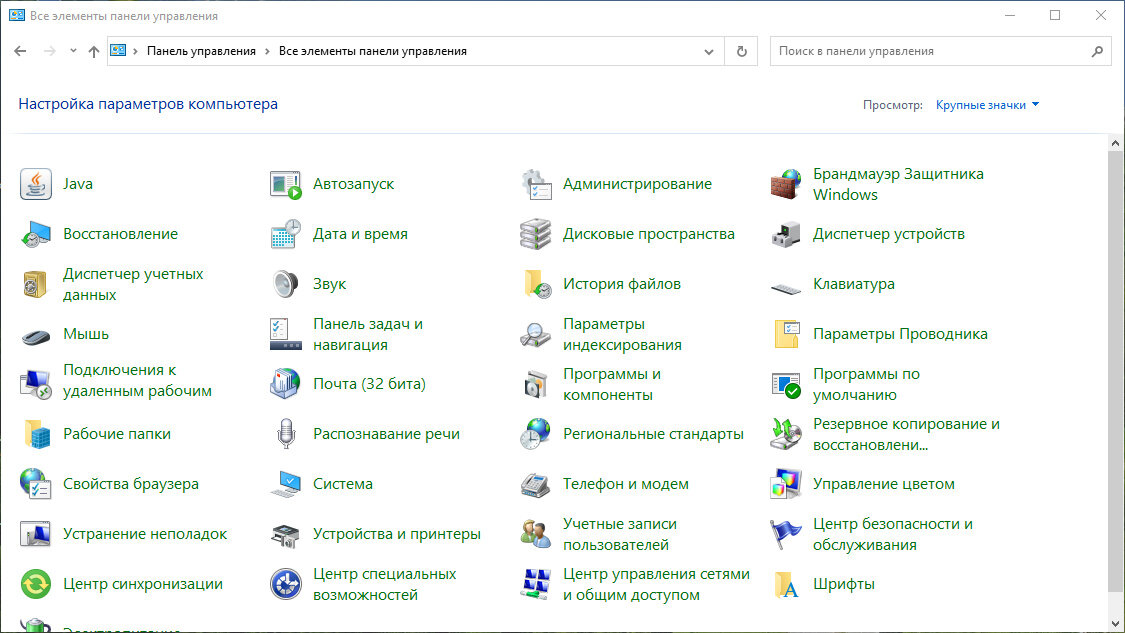Open the Крупные значки view dropdown
1125x633 pixels.
(987, 105)
